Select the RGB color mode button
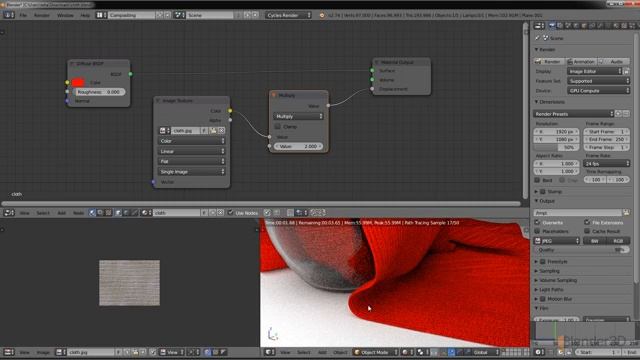 (x=618, y=241)
